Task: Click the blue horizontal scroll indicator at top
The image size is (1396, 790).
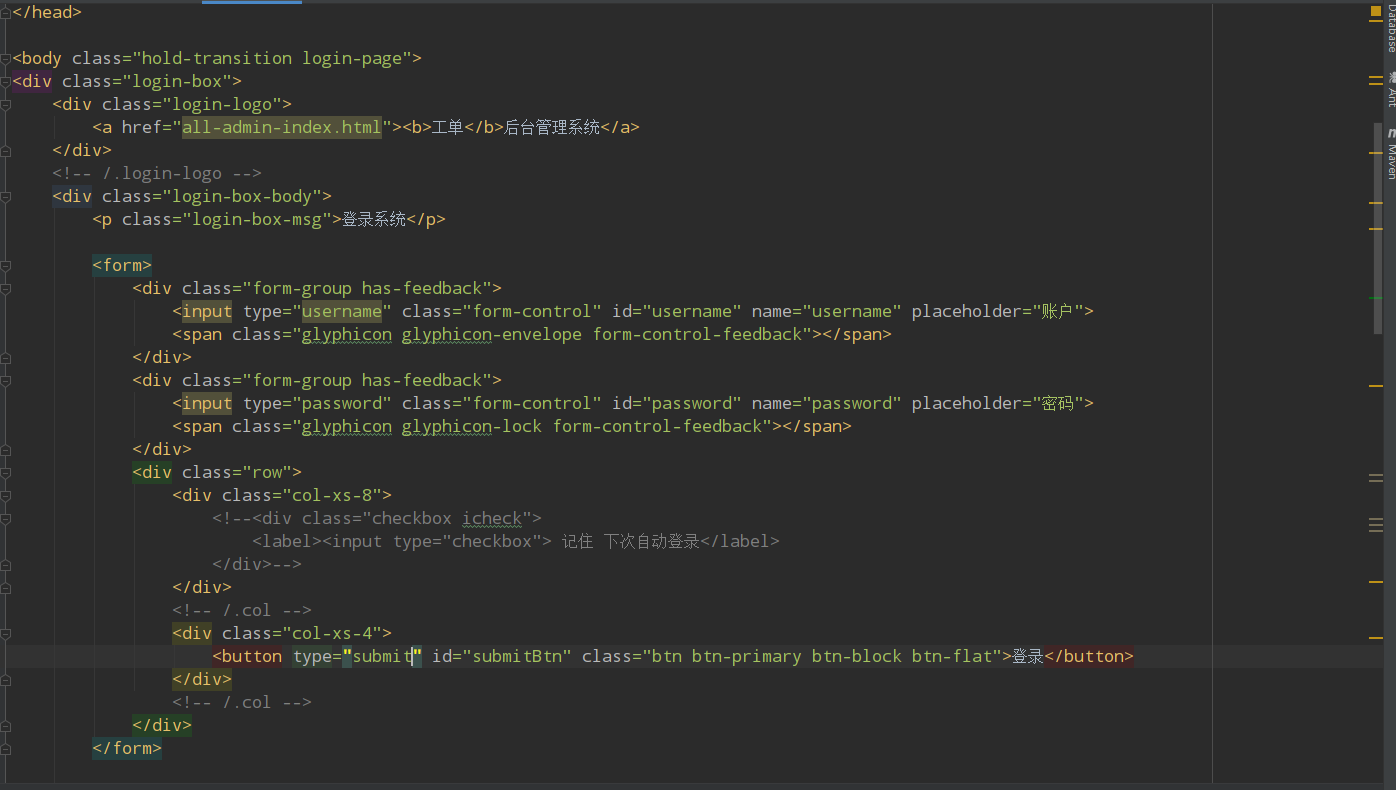Action: click(x=251, y=3)
